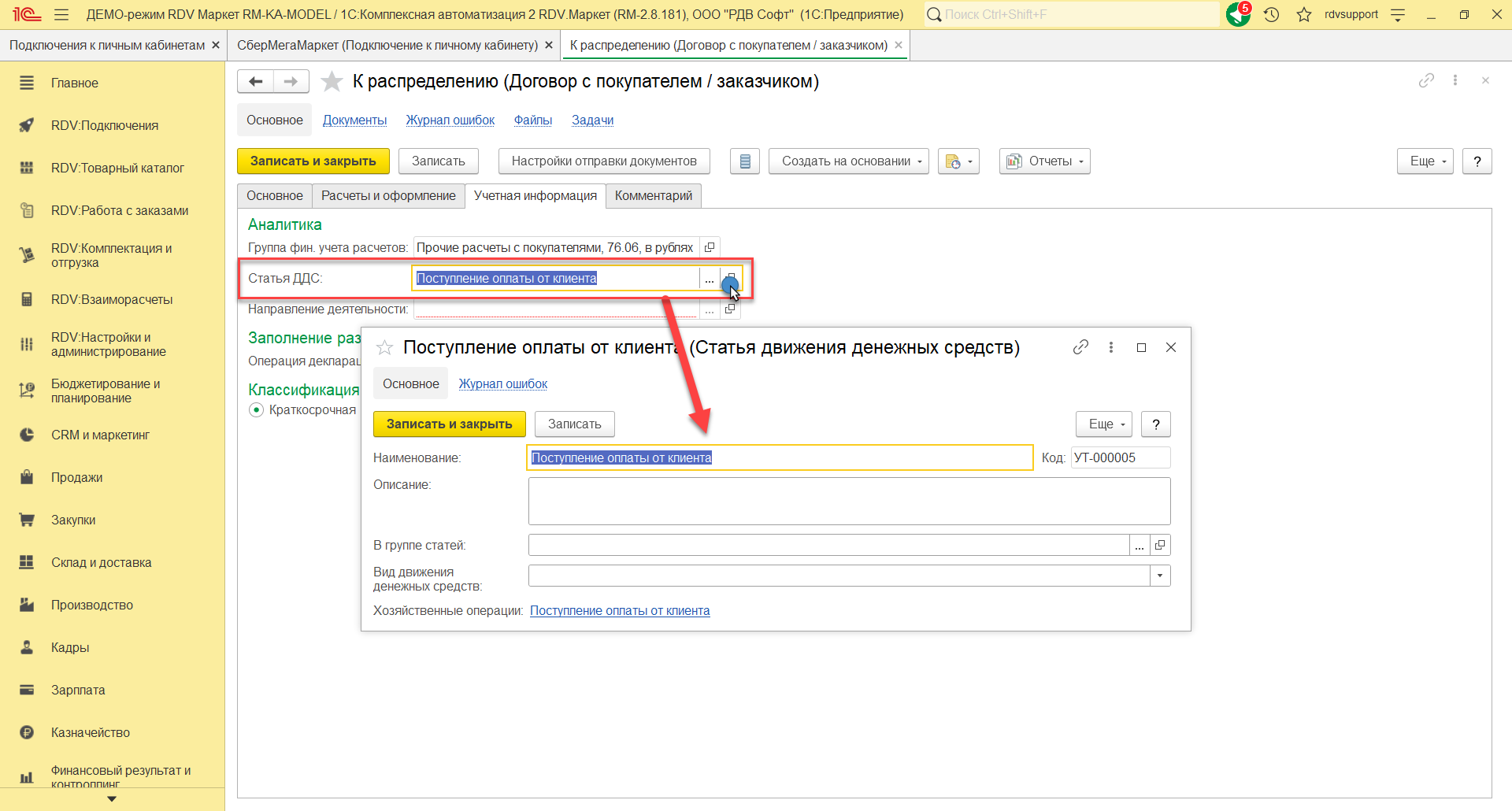The width and height of the screenshot is (1512, 811).
Task: Add dialog item to favorites with star
Action: click(x=384, y=347)
